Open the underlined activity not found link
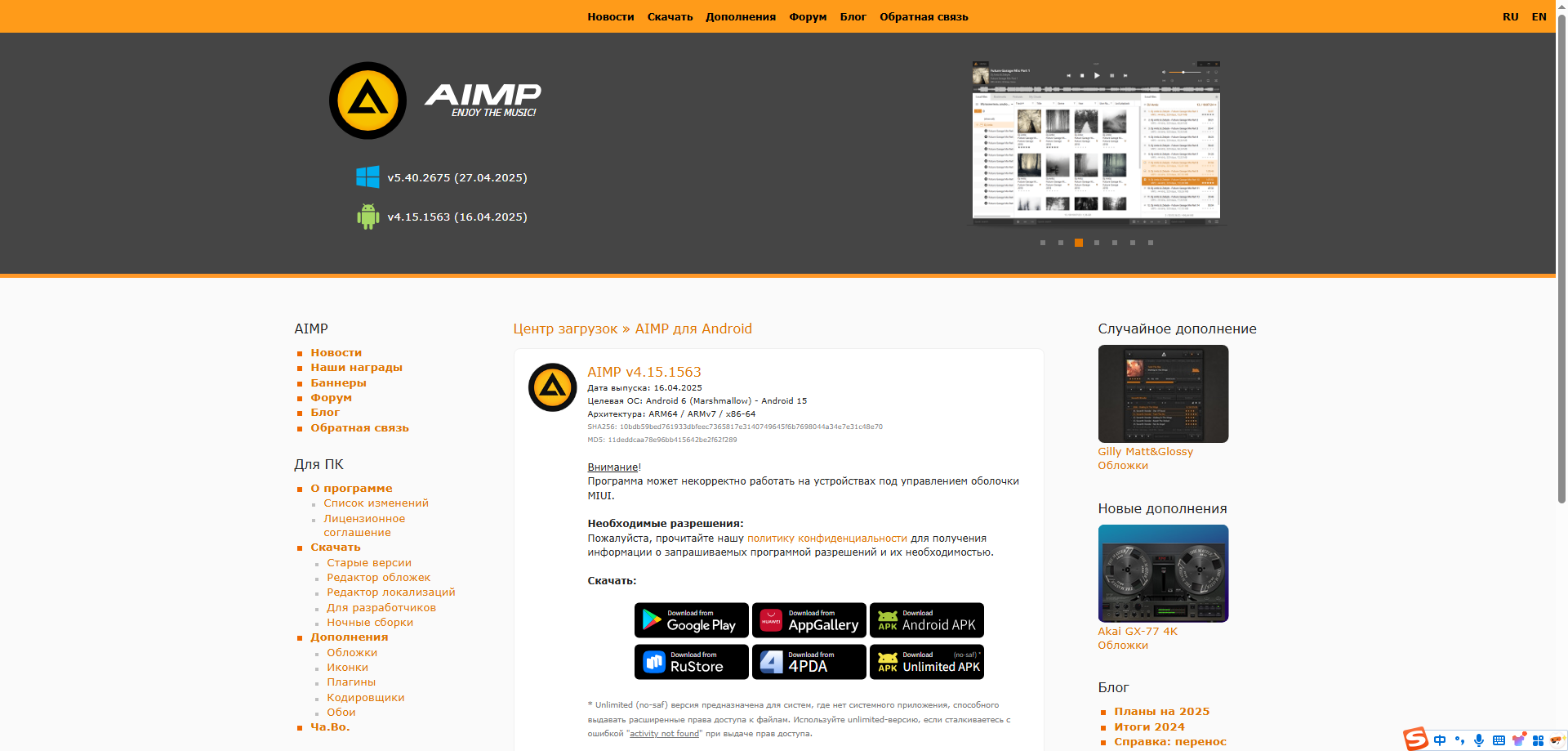This screenshot has height=751, width=1568. point(664,734)
